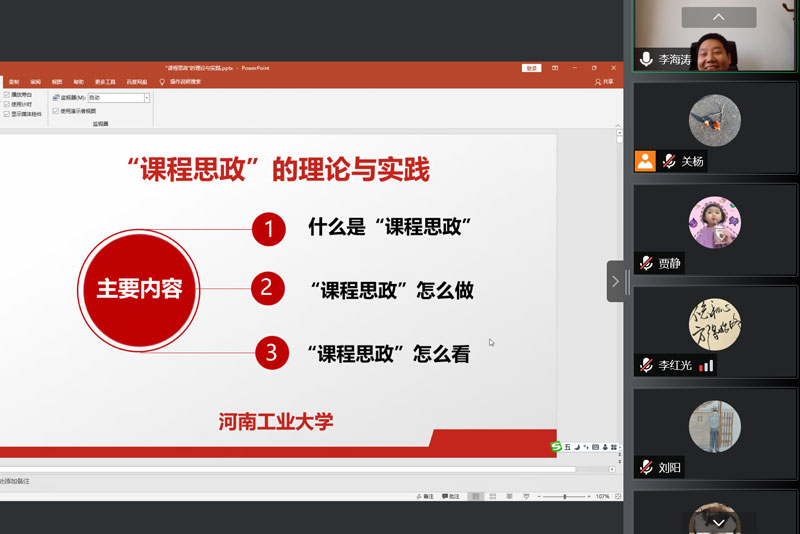Open the 录制 ribbon tab
The image size is (800, 534).
click(14, 82)
